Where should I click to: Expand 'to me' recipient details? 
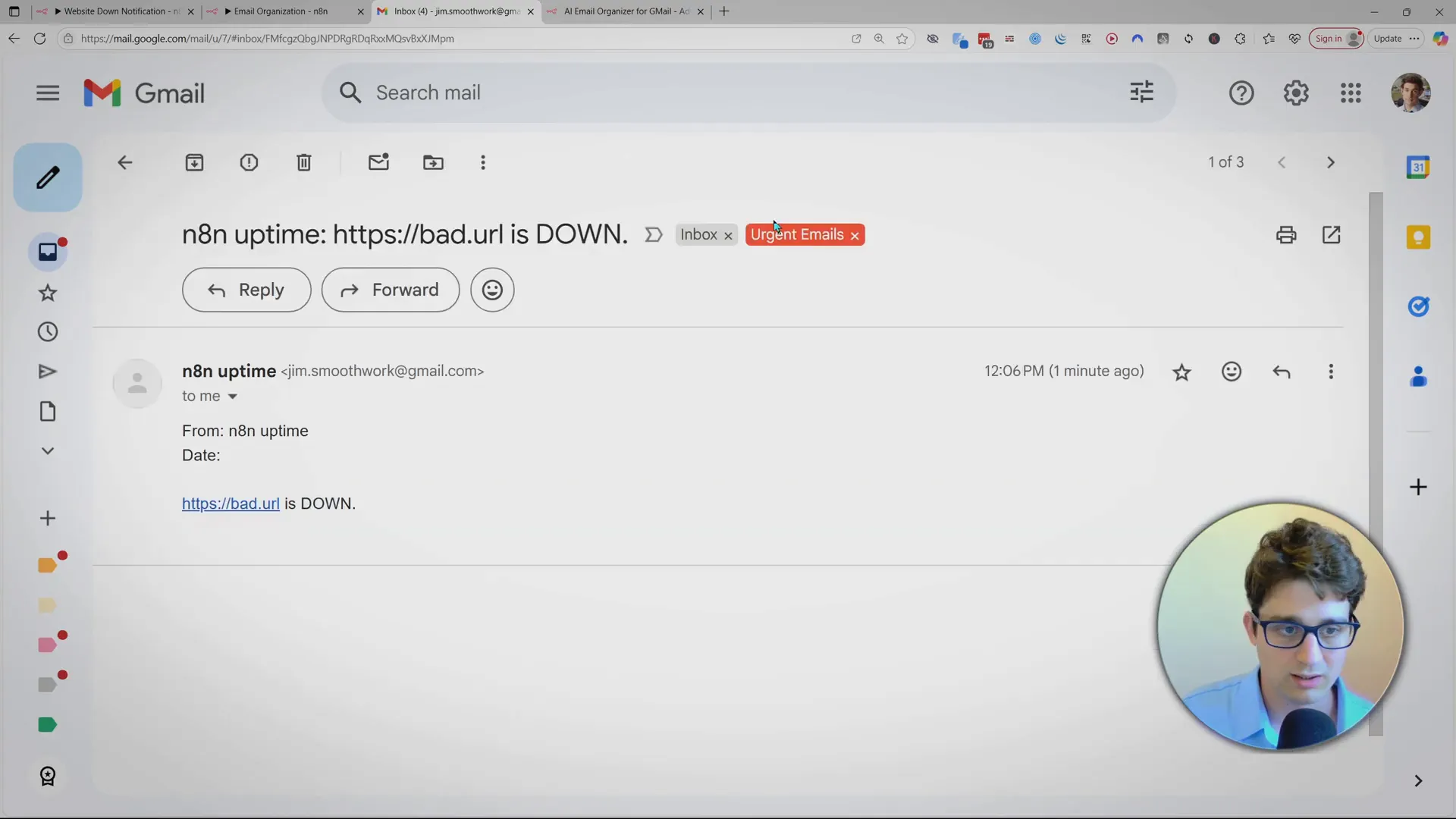click(233, 397)
